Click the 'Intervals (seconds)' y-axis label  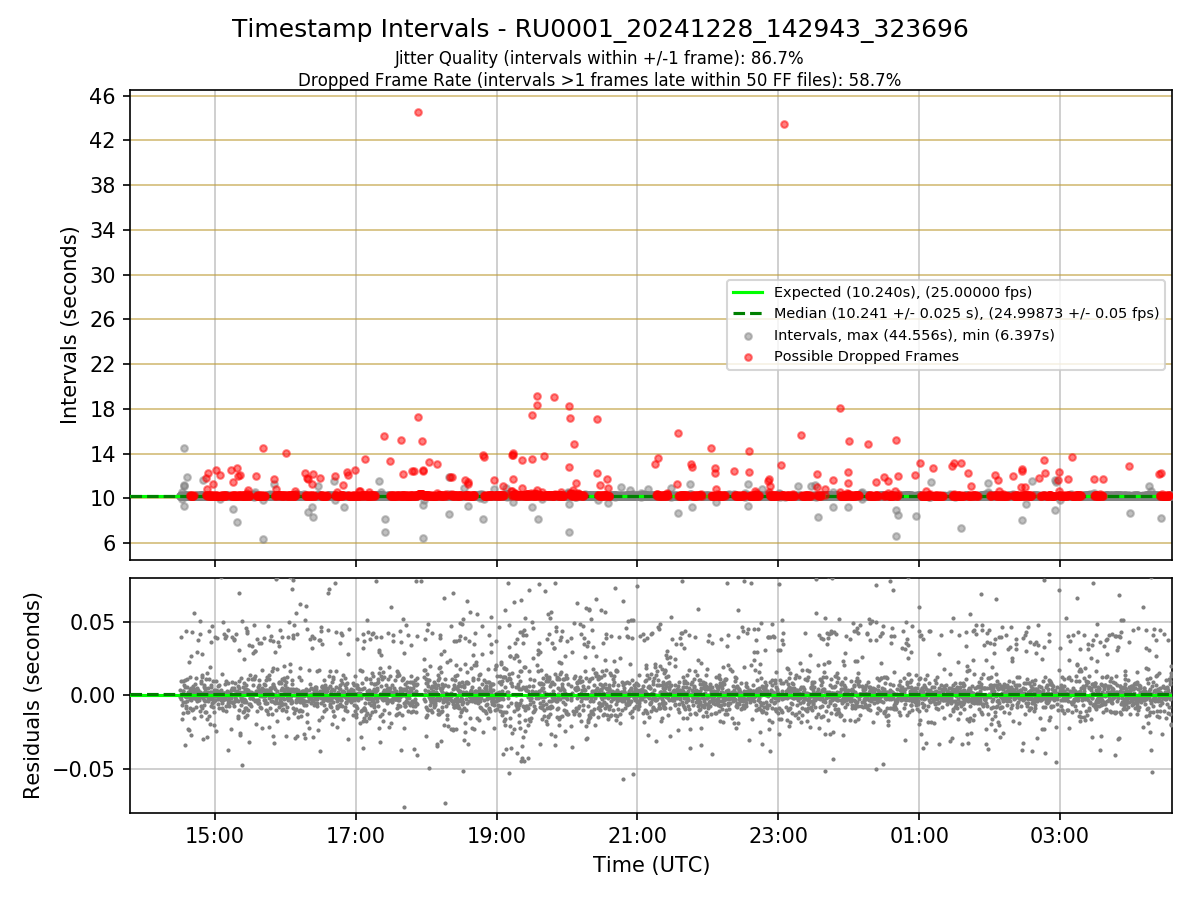click(x=69, y=325)
